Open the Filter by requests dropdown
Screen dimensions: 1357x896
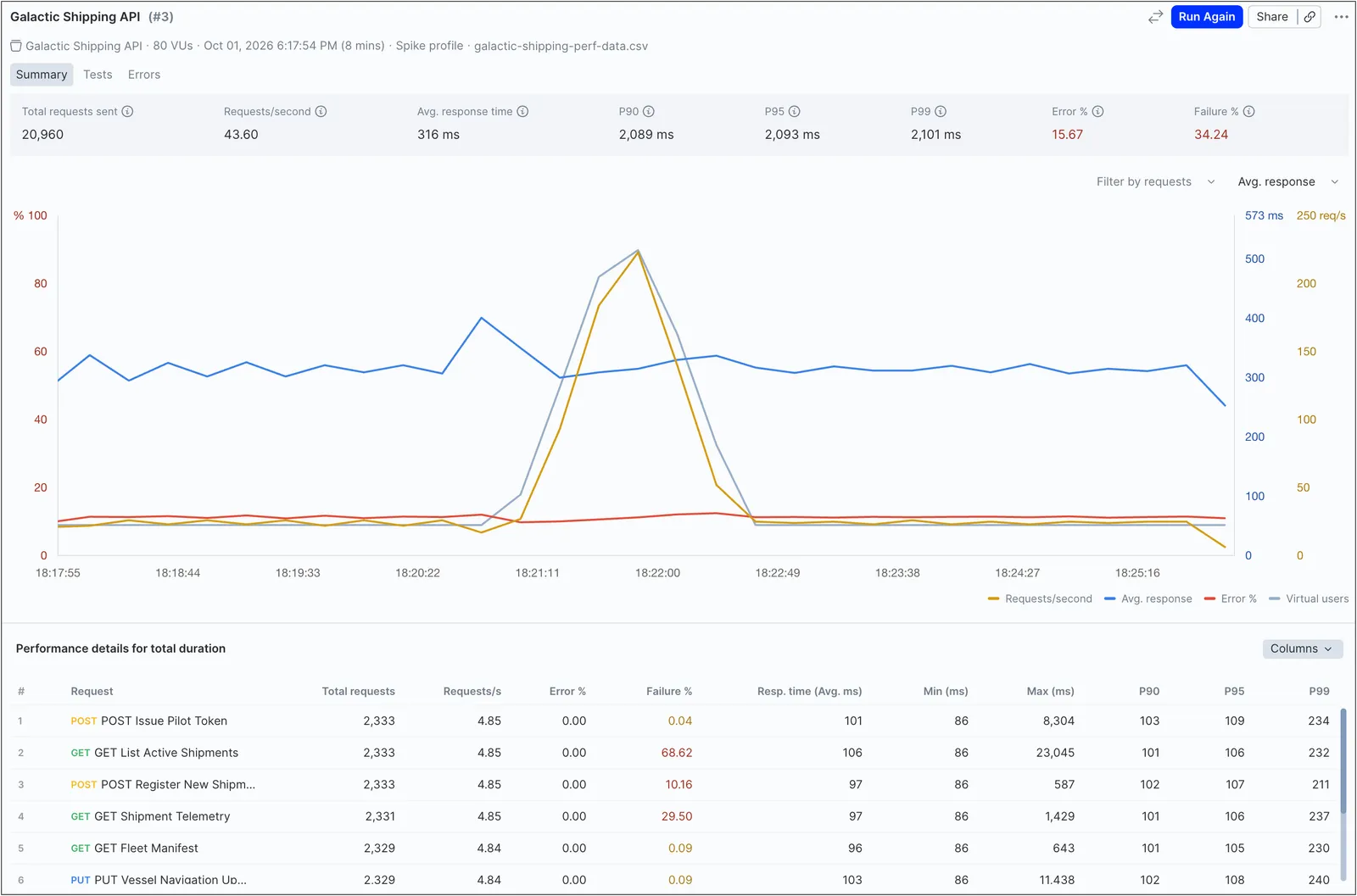click(1155, 181)
